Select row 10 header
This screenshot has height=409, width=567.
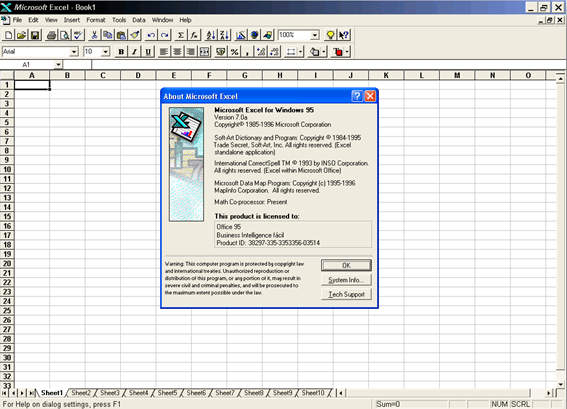tap(7, 170)
